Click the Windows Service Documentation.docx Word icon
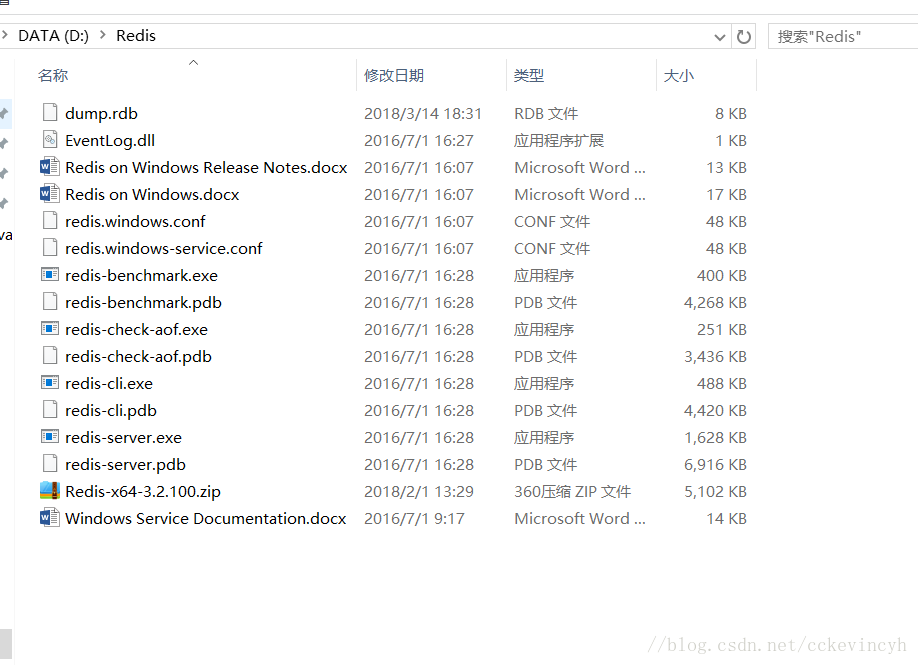The width and height of the screenshot is (918, 665). coord(50,517)
